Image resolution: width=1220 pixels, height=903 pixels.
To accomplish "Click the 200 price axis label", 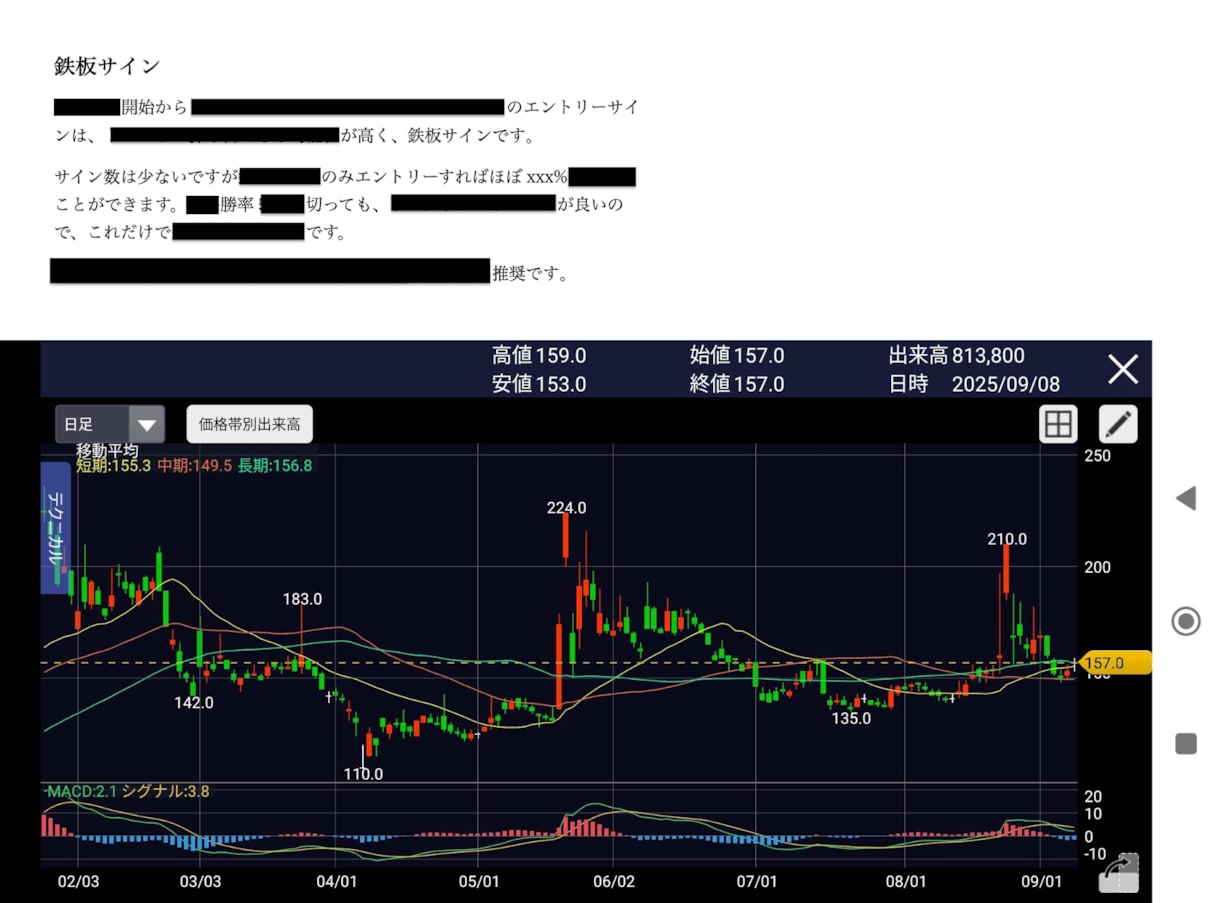I will [1098, 567].
